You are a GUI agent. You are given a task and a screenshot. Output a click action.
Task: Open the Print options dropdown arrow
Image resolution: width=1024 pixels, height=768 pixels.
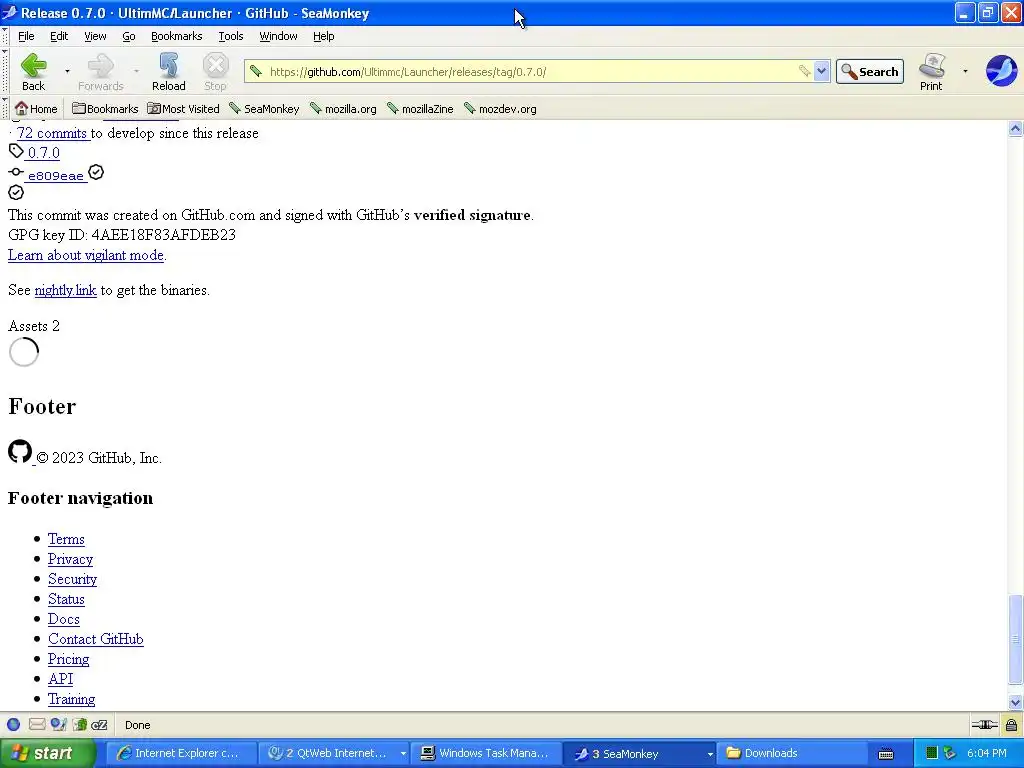(x=965, y=71)
